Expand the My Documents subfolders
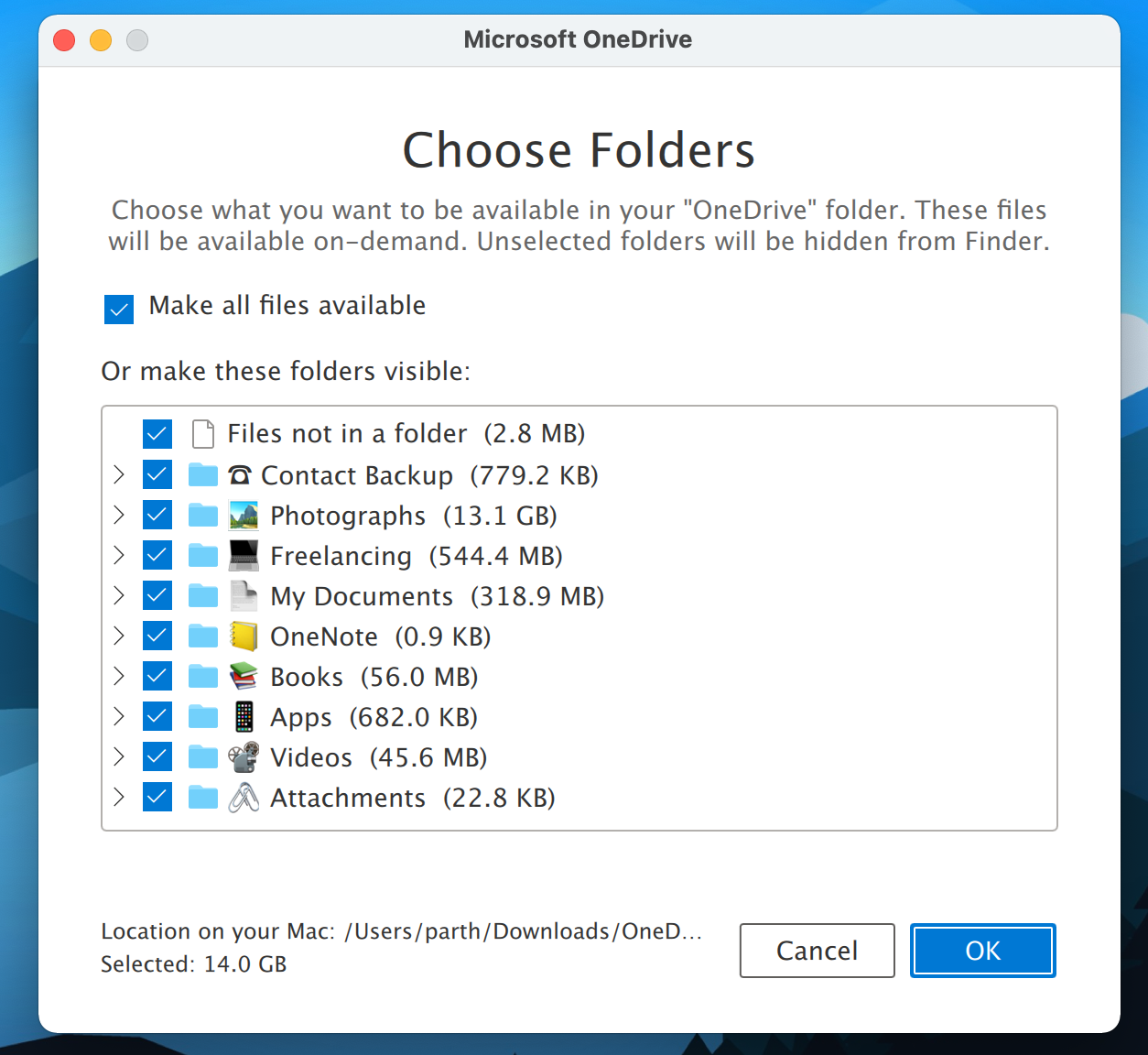Screen dimensions: 1148x1055 coord(118,595)
